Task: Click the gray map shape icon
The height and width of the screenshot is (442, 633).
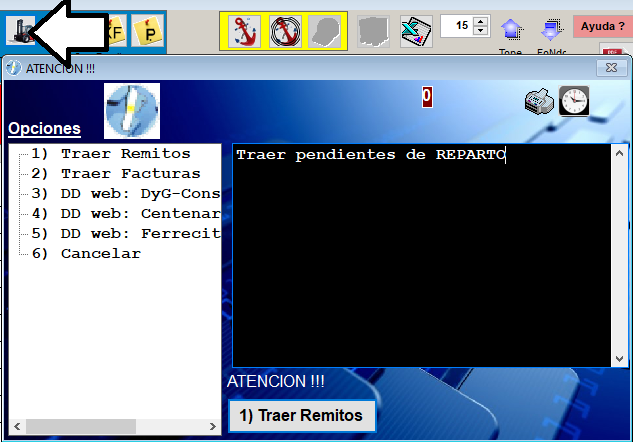Action: point(376,31)
